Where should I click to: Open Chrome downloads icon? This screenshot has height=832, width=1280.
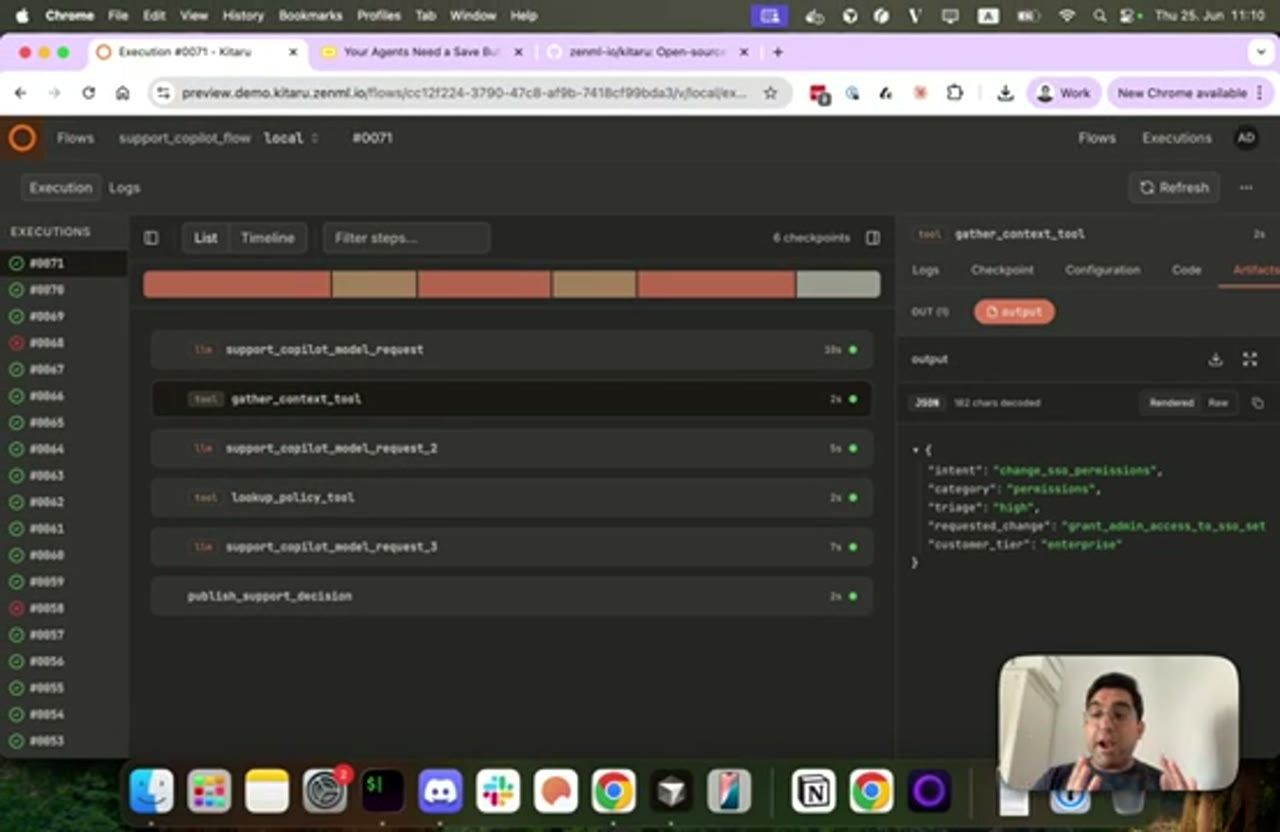(x=1005, y=93)
